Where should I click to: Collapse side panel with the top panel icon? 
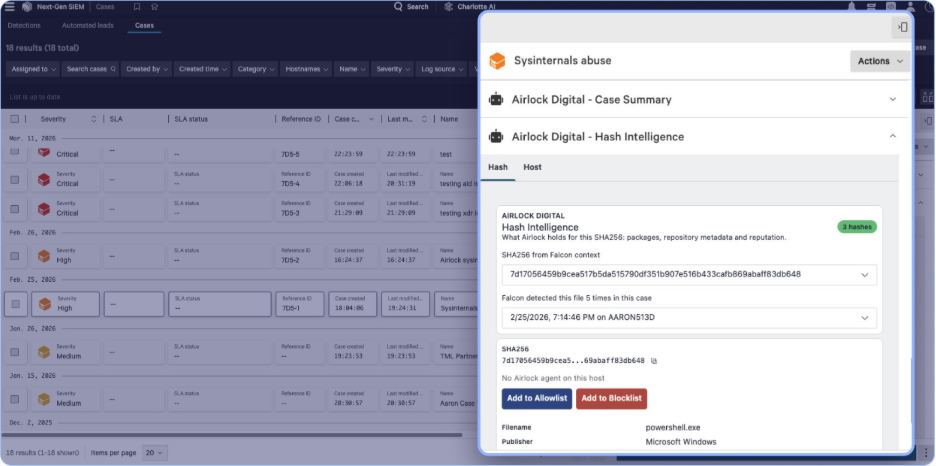[x=902, y=27]
